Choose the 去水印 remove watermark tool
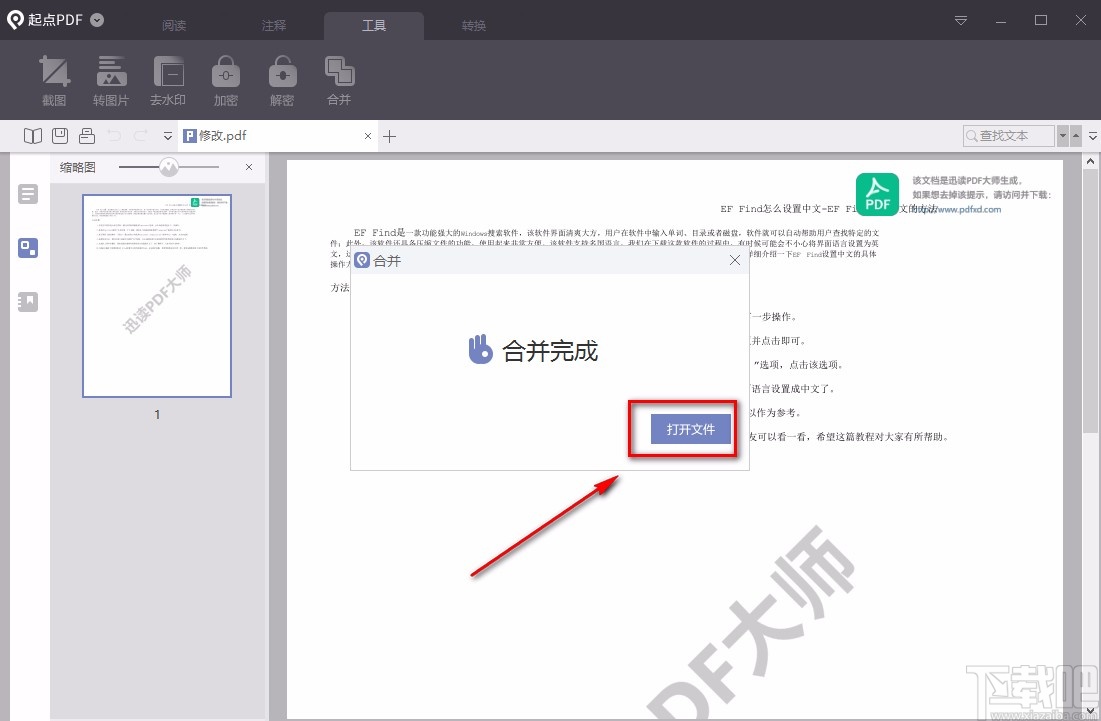1101x721 pixels. point(168,81)
